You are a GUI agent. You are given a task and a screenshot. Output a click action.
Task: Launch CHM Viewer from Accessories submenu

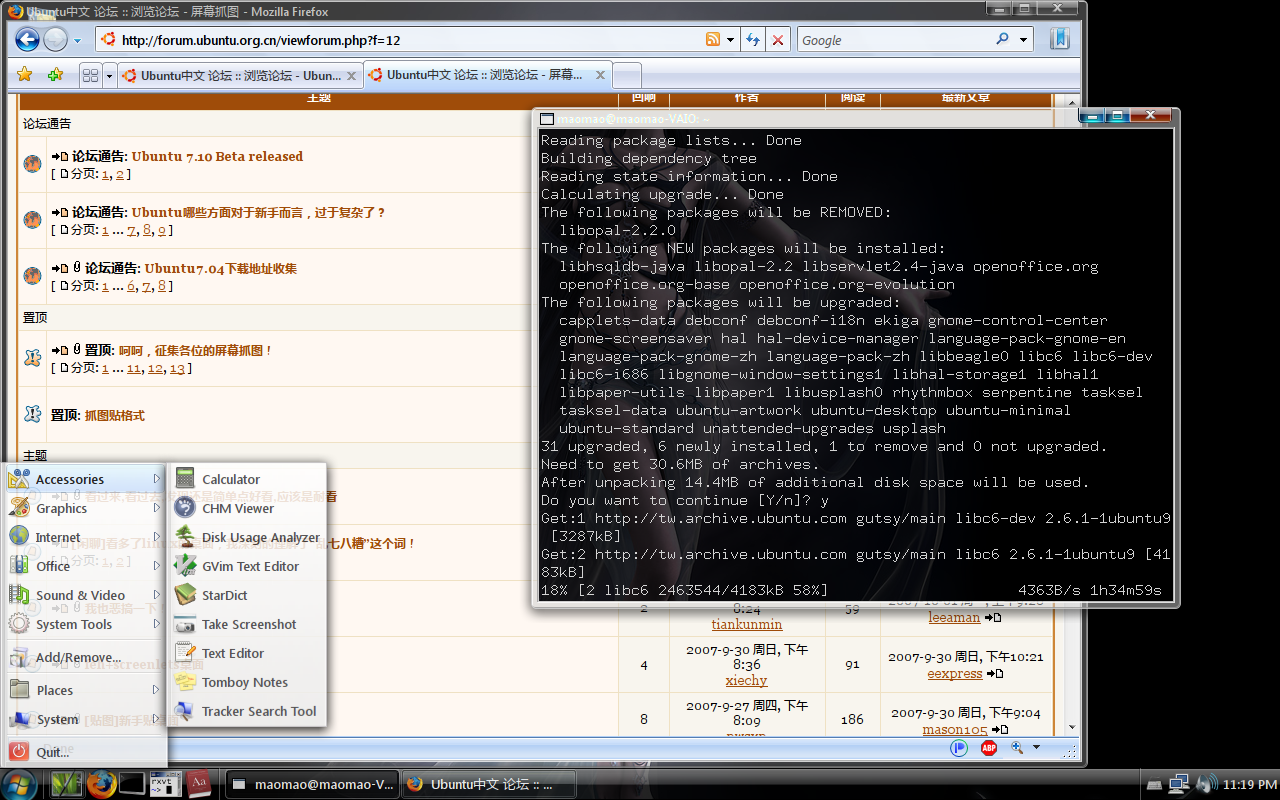pos(247,508)
